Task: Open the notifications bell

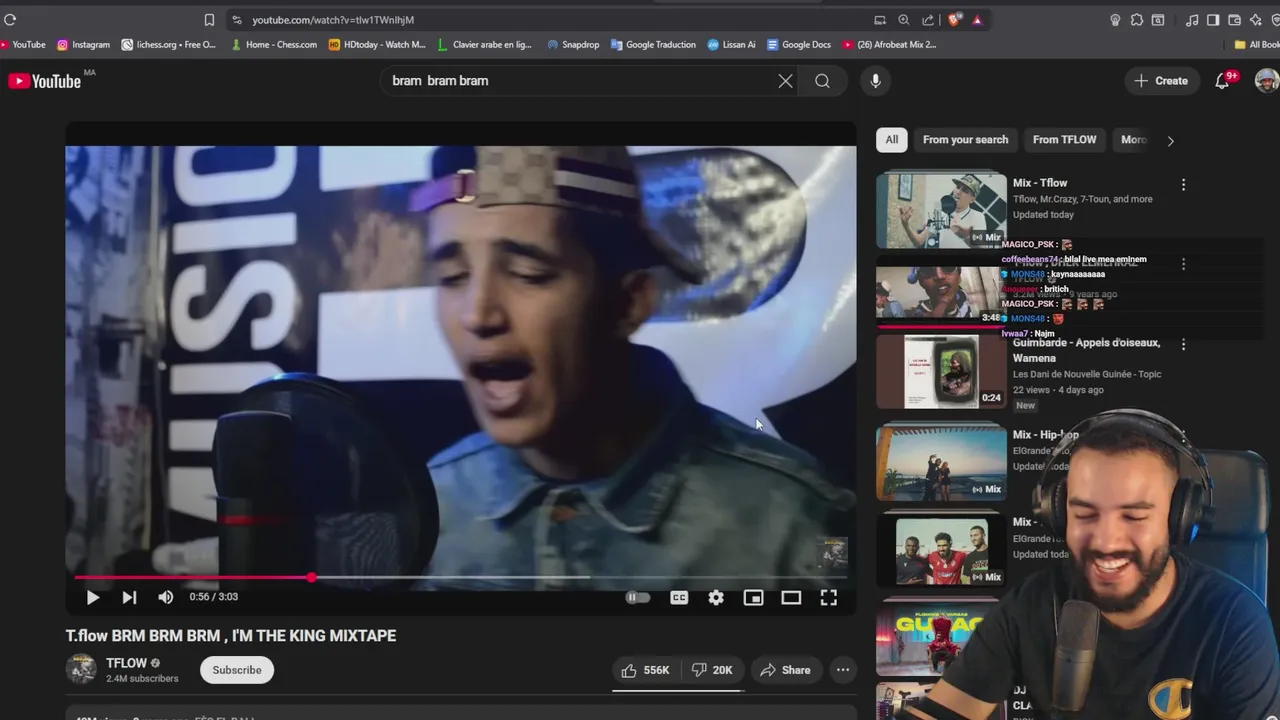Action: (1222, 81)
